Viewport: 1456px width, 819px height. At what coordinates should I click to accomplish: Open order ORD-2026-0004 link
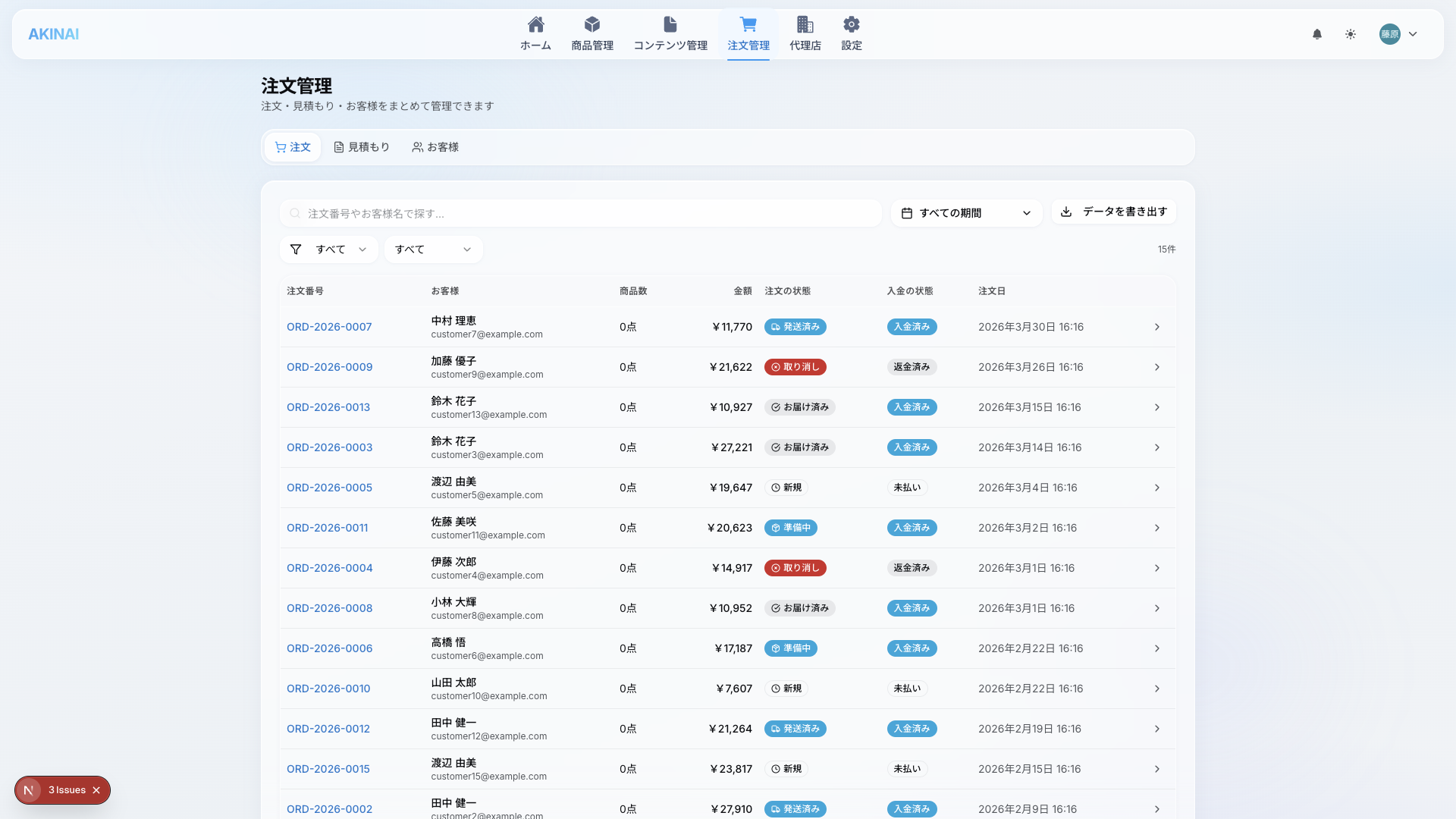330,568
